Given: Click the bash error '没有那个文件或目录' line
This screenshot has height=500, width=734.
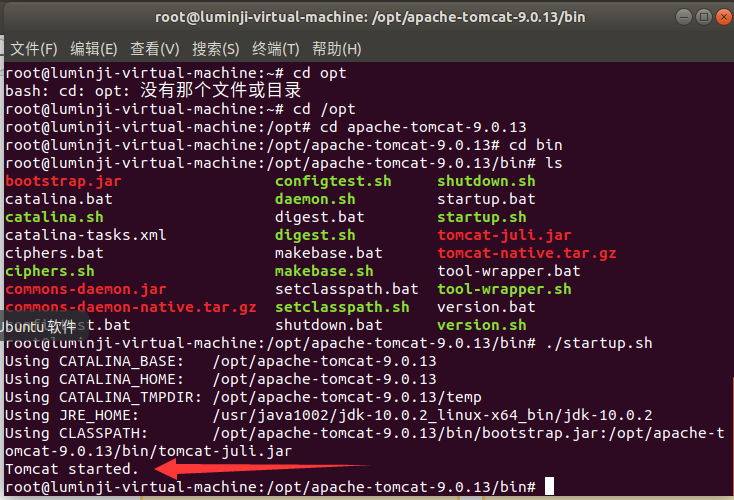Looking at the screenshot, I should (x=153, y=91).
